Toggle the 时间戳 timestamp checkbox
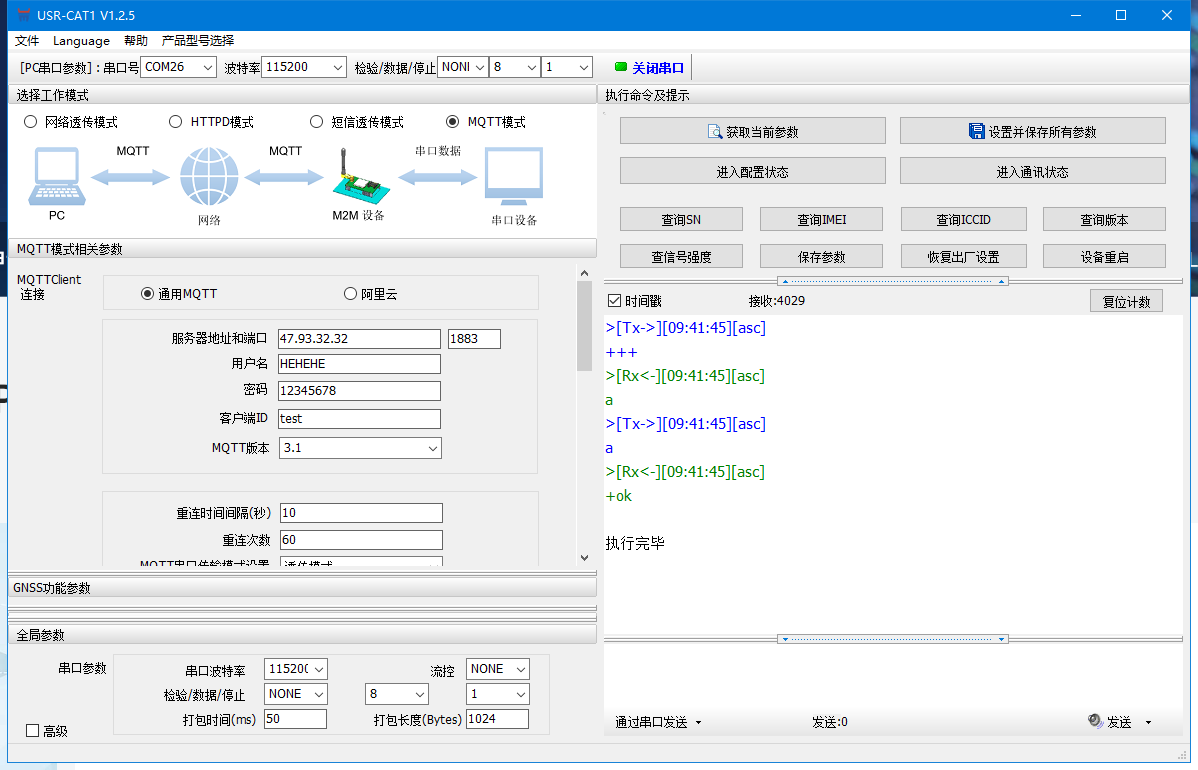The height and width of the screenshot is (770, 1198). pyautogui.click(x=614, y=301)
